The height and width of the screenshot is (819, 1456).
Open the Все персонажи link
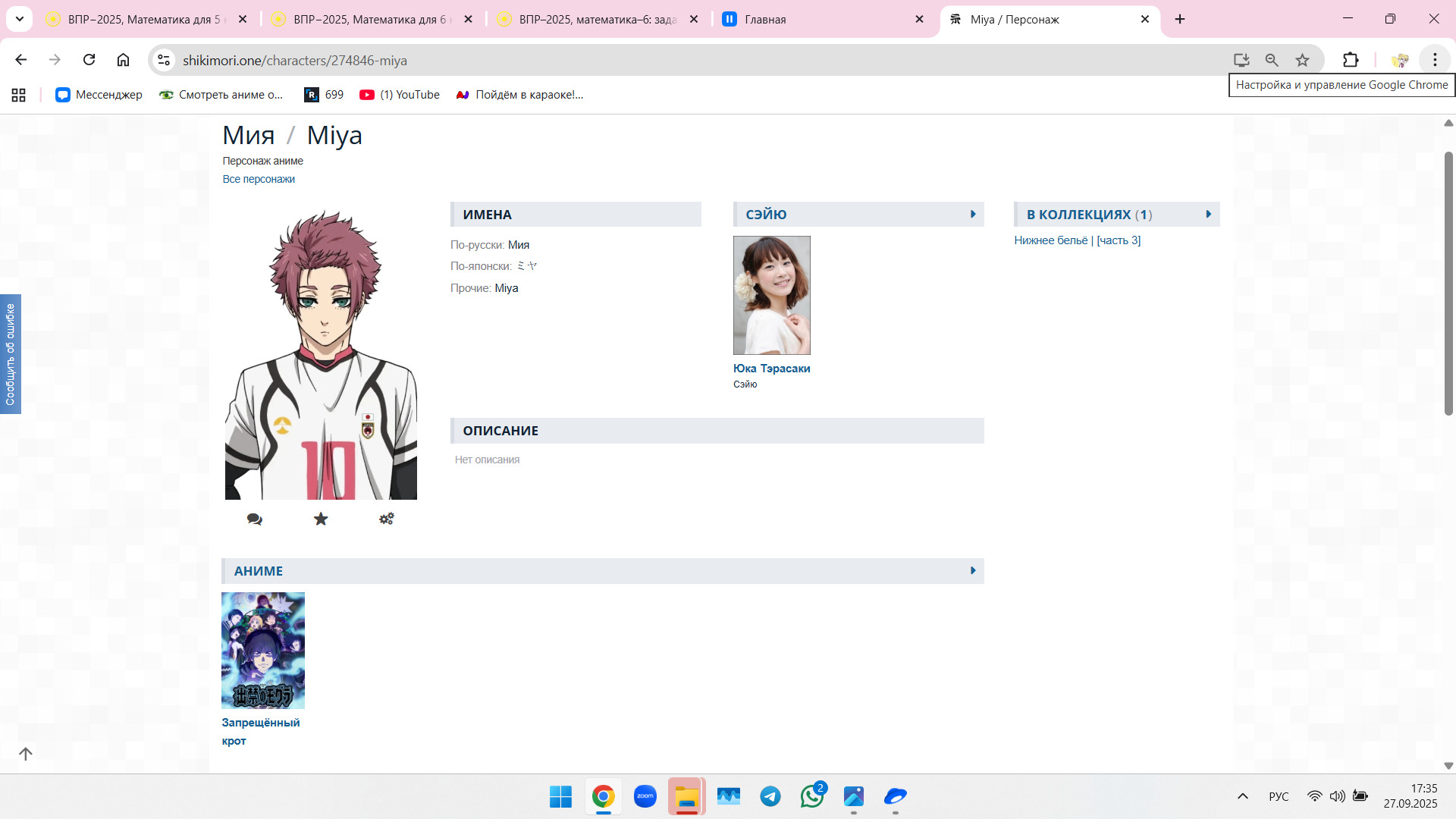coord(259,179)
